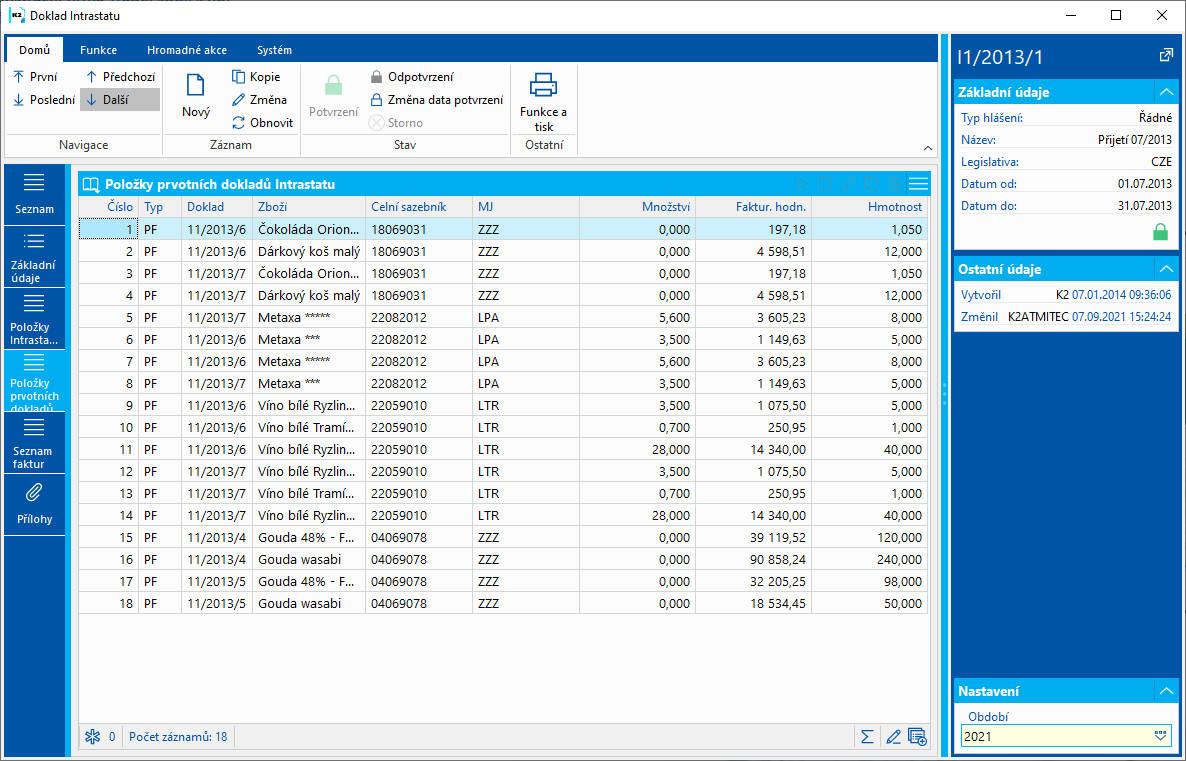This screenshot has width=1186, height=761.
Task: Sort by the Hmotnost column header
Action: click(895, 207)
